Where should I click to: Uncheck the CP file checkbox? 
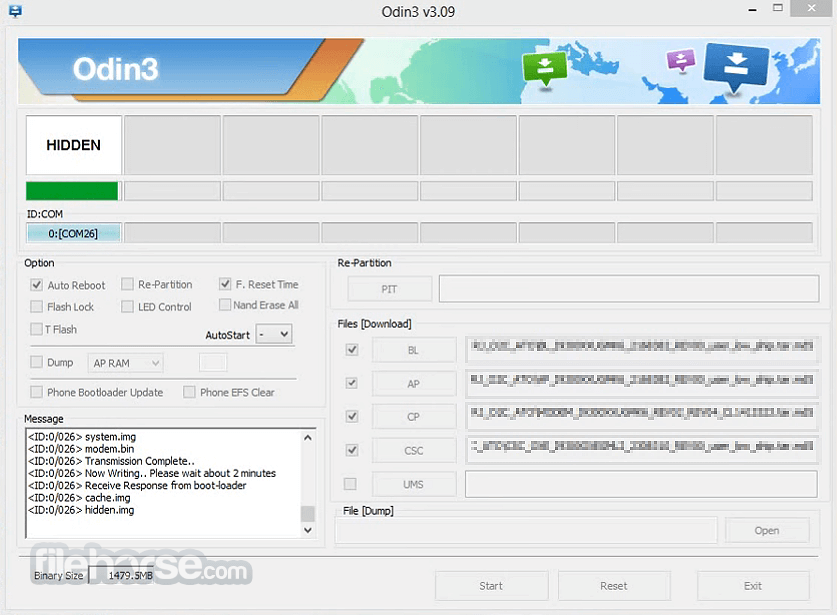pyautogui.click(x=352, y=416)
